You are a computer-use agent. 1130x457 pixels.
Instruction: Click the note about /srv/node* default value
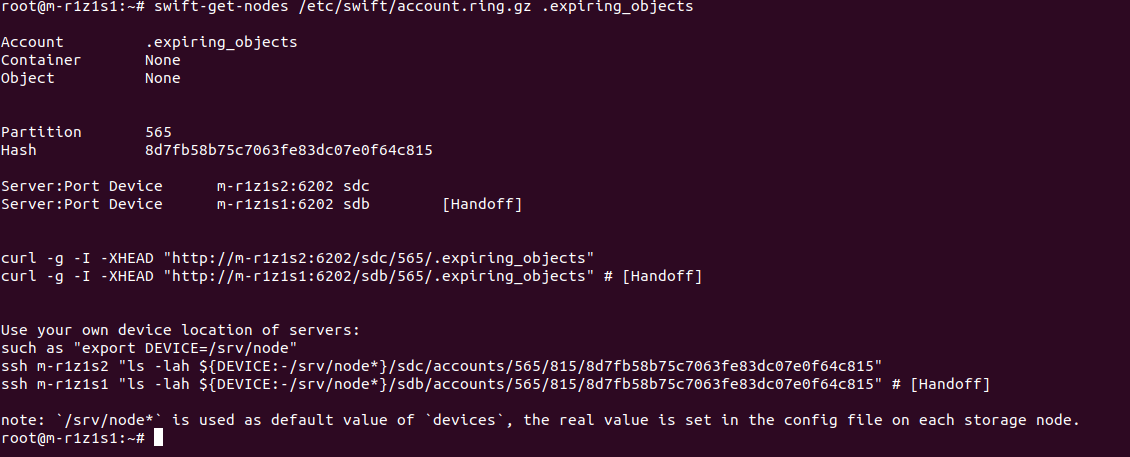coord(540,421)
